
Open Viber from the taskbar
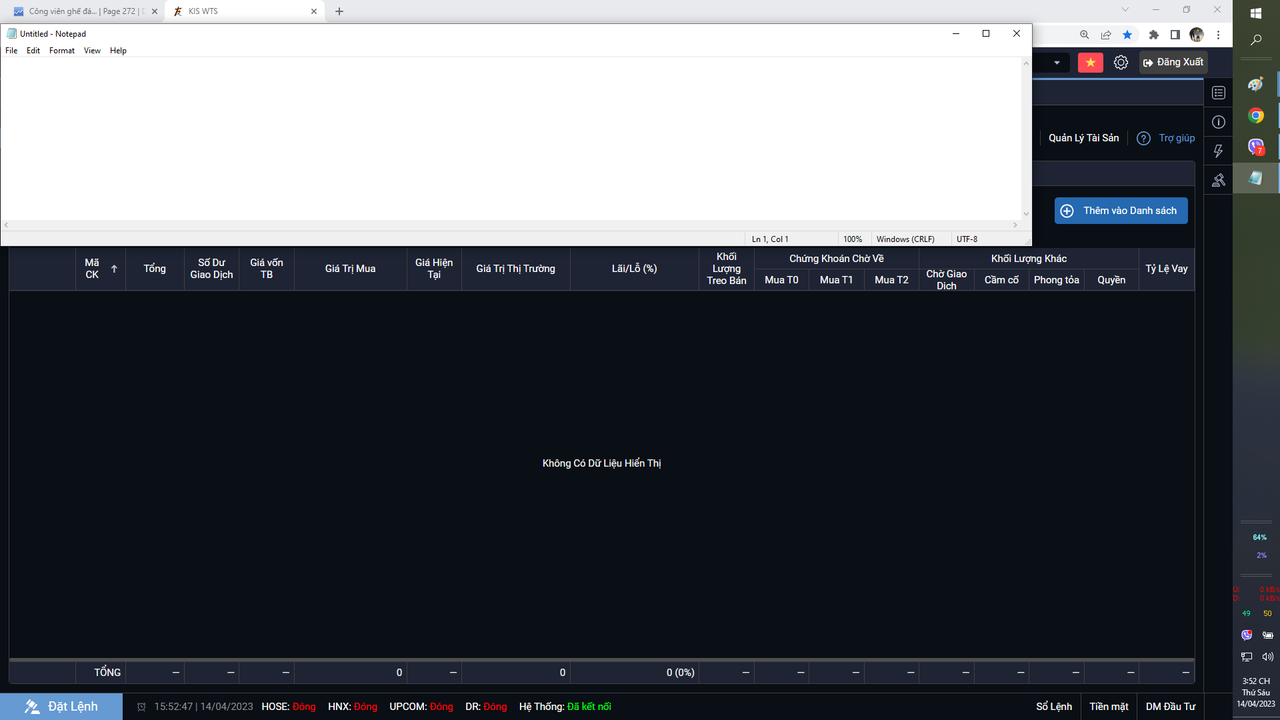[x=1256, y=147]
